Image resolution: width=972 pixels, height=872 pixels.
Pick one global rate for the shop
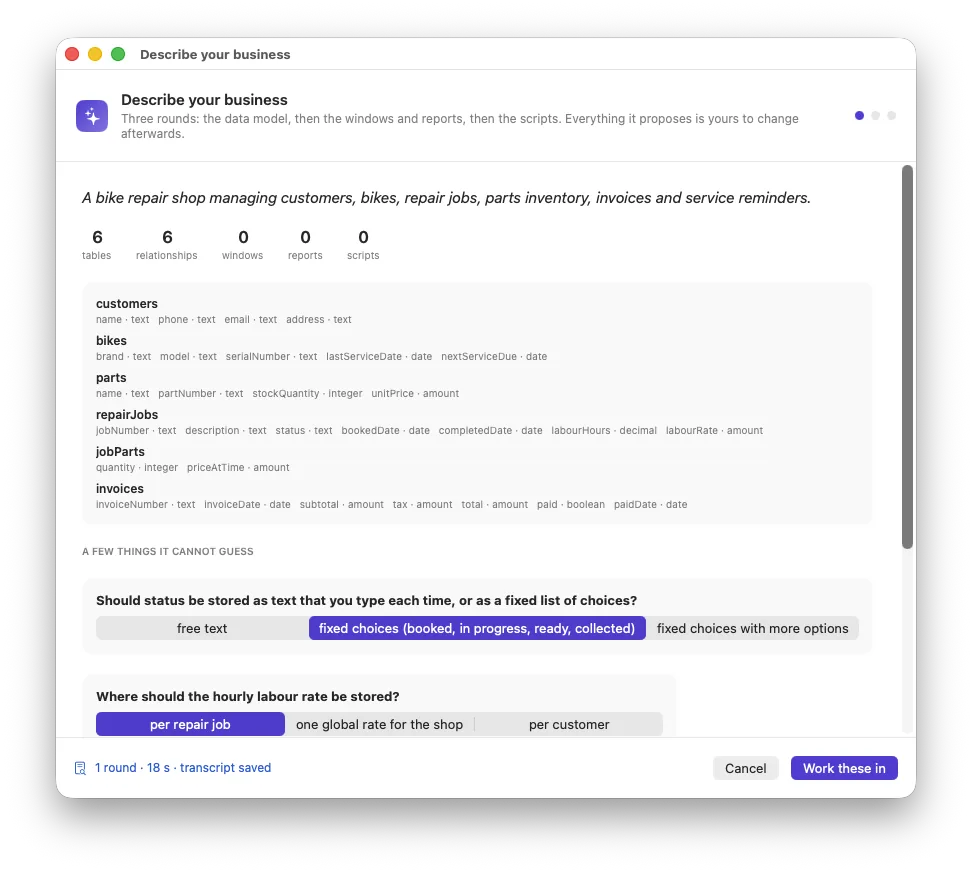click(x=379, y=724)
